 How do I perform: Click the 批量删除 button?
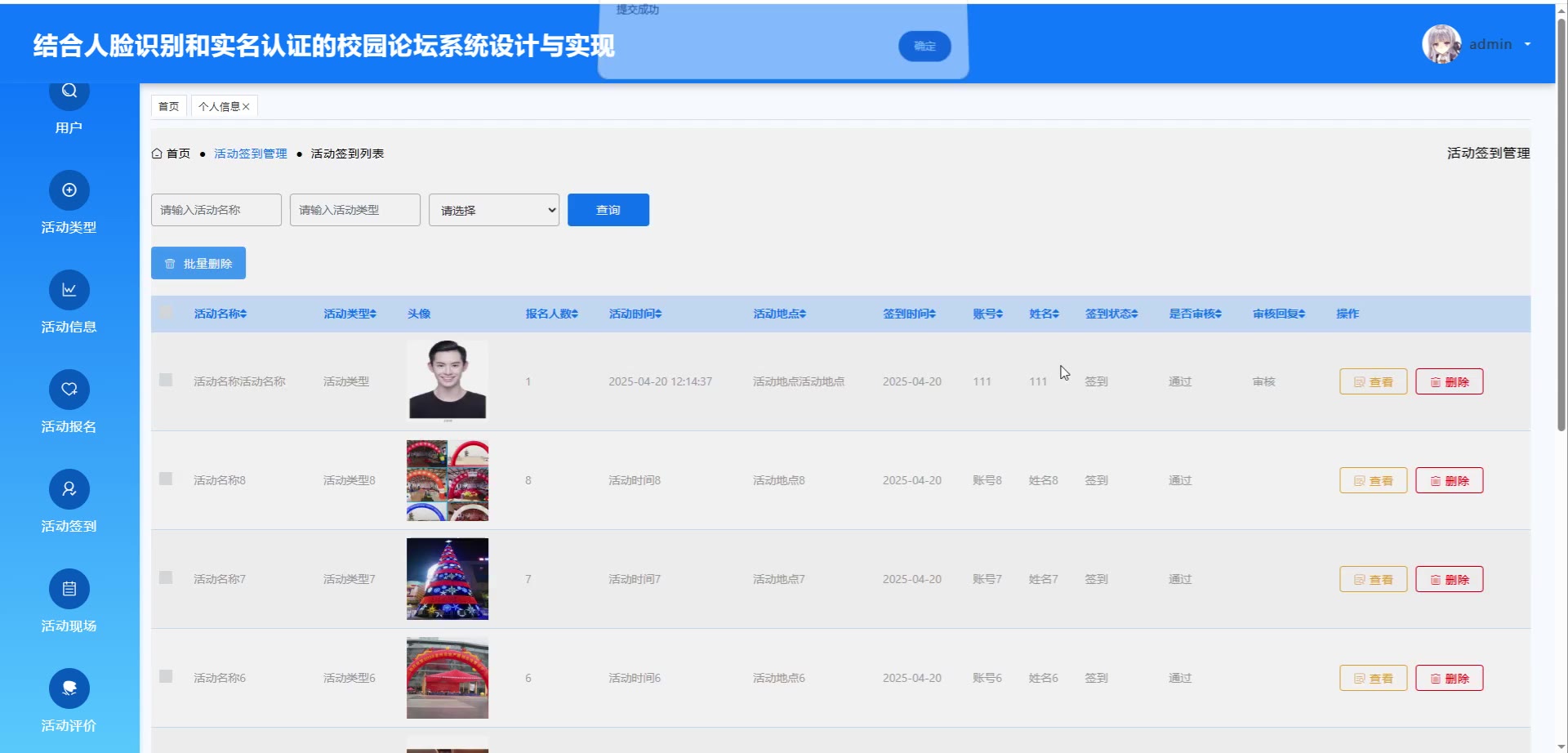198,263
